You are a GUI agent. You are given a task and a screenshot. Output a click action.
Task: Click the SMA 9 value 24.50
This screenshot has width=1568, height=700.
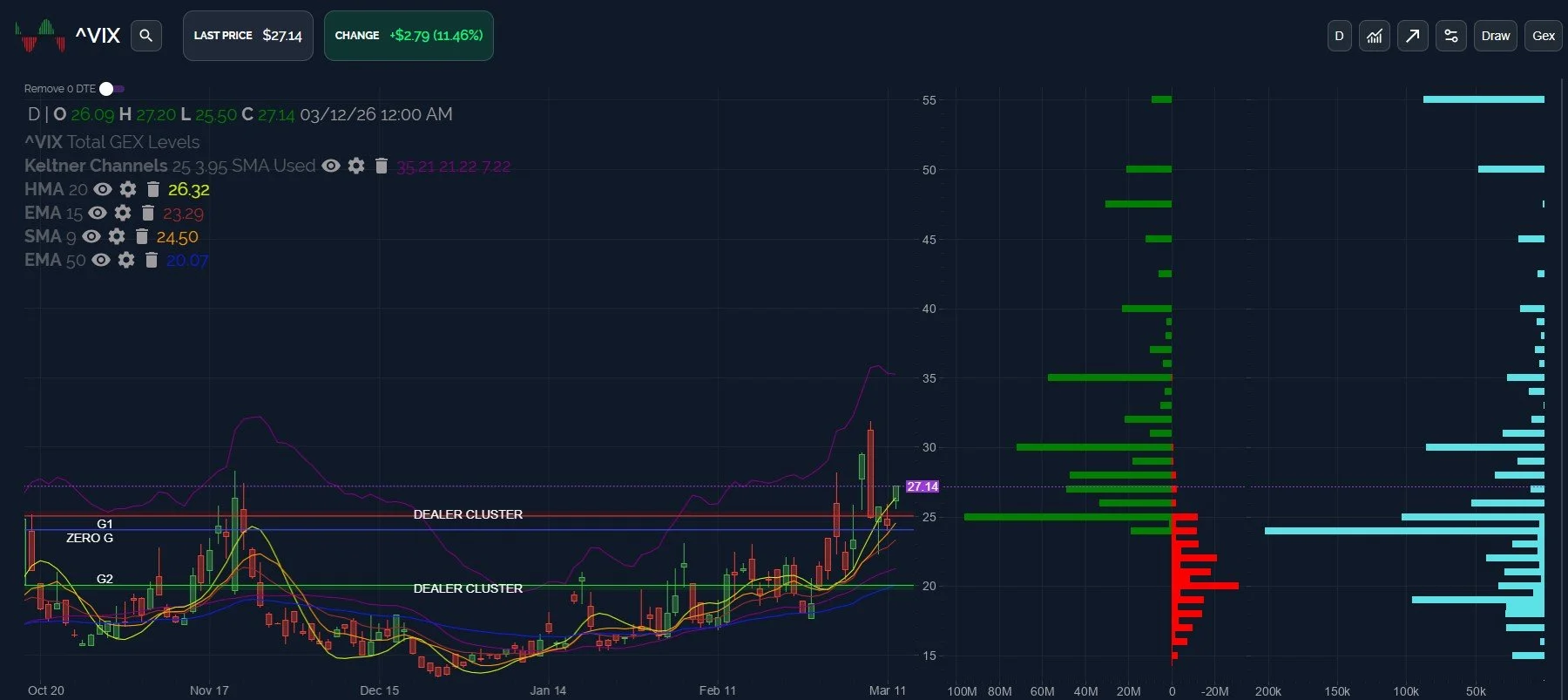(177, 237)
